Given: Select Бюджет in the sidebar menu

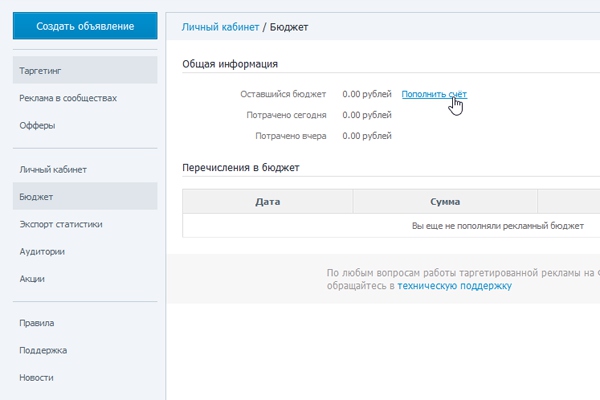Looking at the screenshot, I should click(36, 197).
